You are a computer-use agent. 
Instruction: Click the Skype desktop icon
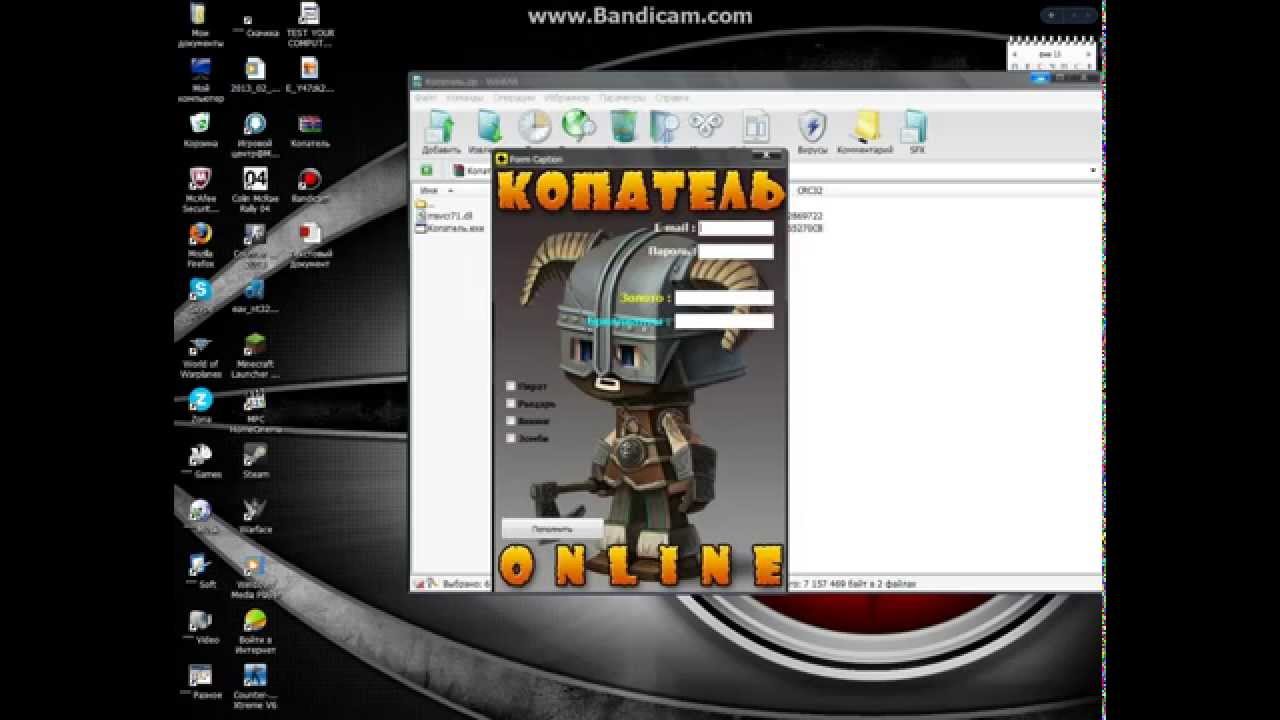200,295
